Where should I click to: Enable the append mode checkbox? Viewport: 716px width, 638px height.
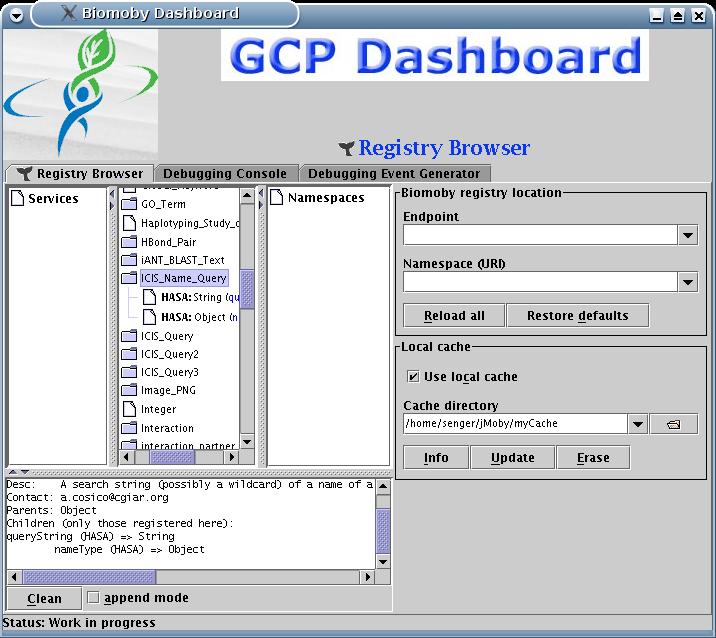(x=93, y=598)
